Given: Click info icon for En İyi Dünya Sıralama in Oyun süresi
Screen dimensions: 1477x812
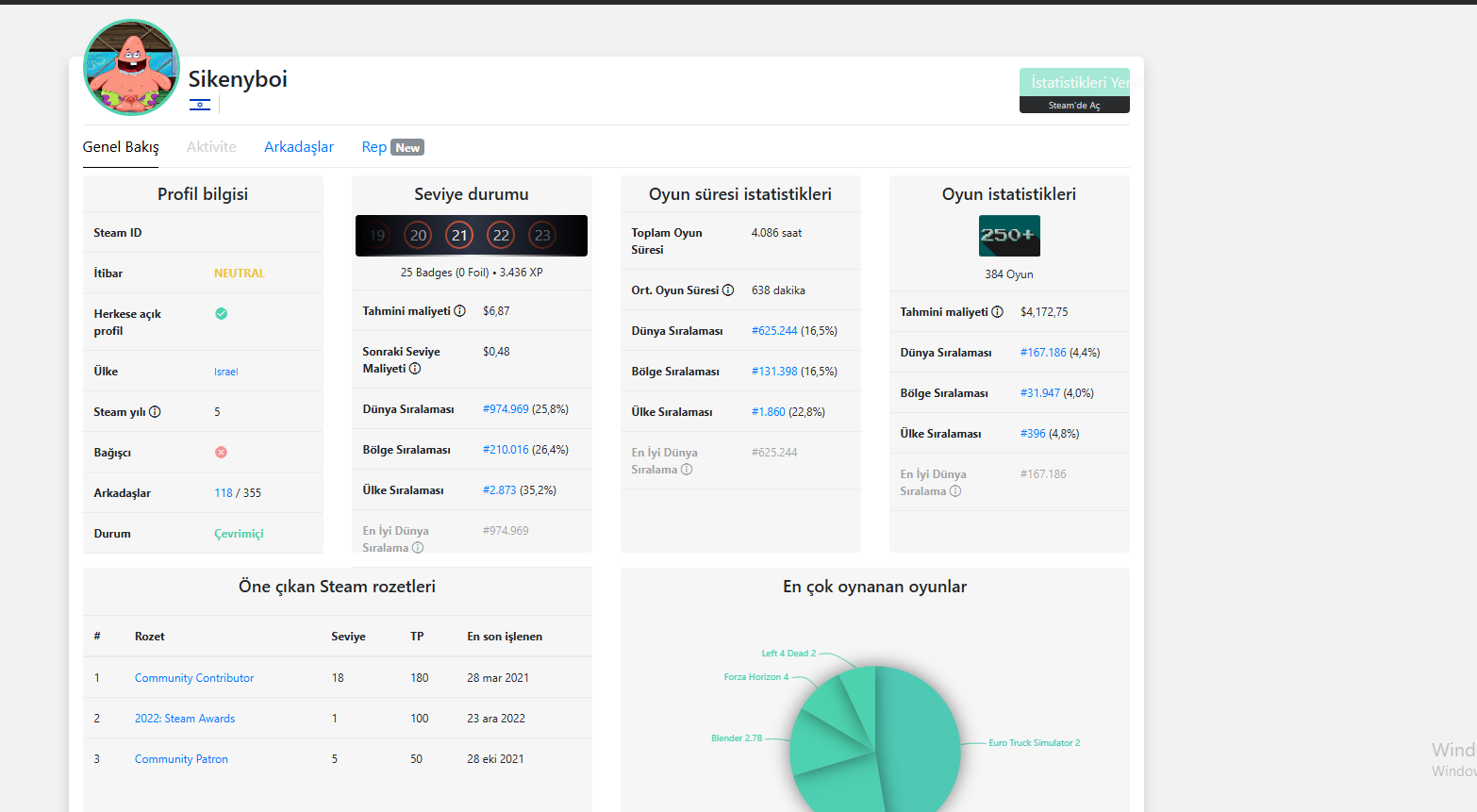Looking at the screenshot, I should pyautogui.click(x=687, y=470).
